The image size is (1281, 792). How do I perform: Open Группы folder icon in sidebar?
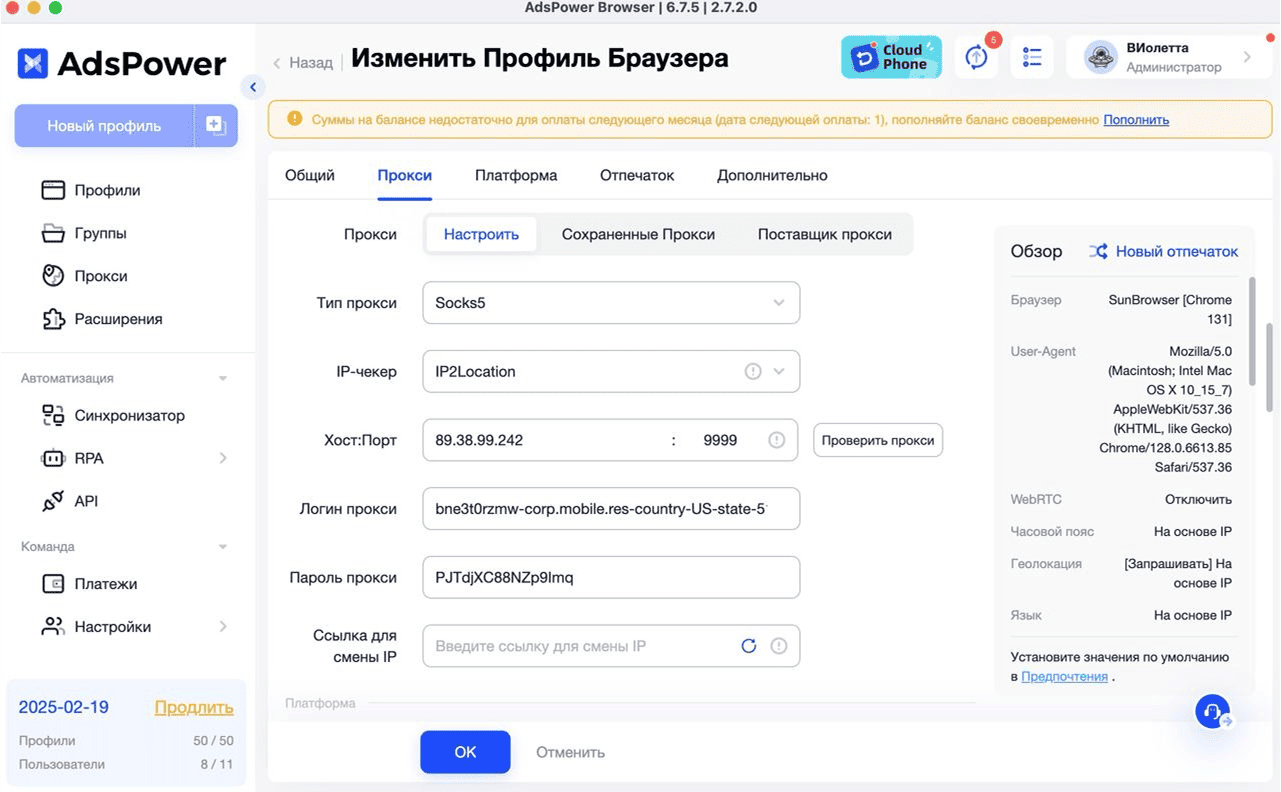pos(53,233)
